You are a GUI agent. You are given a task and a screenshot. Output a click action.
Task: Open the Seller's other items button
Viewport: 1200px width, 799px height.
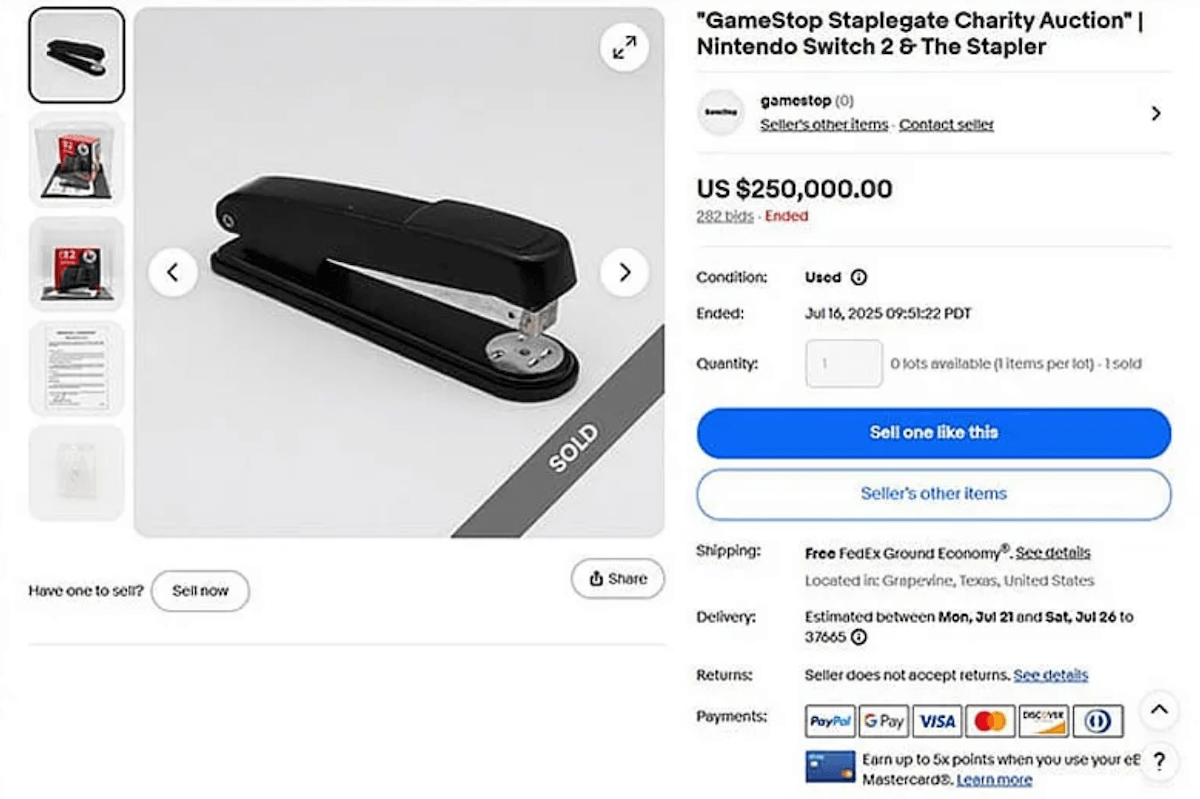click(934, 494)
